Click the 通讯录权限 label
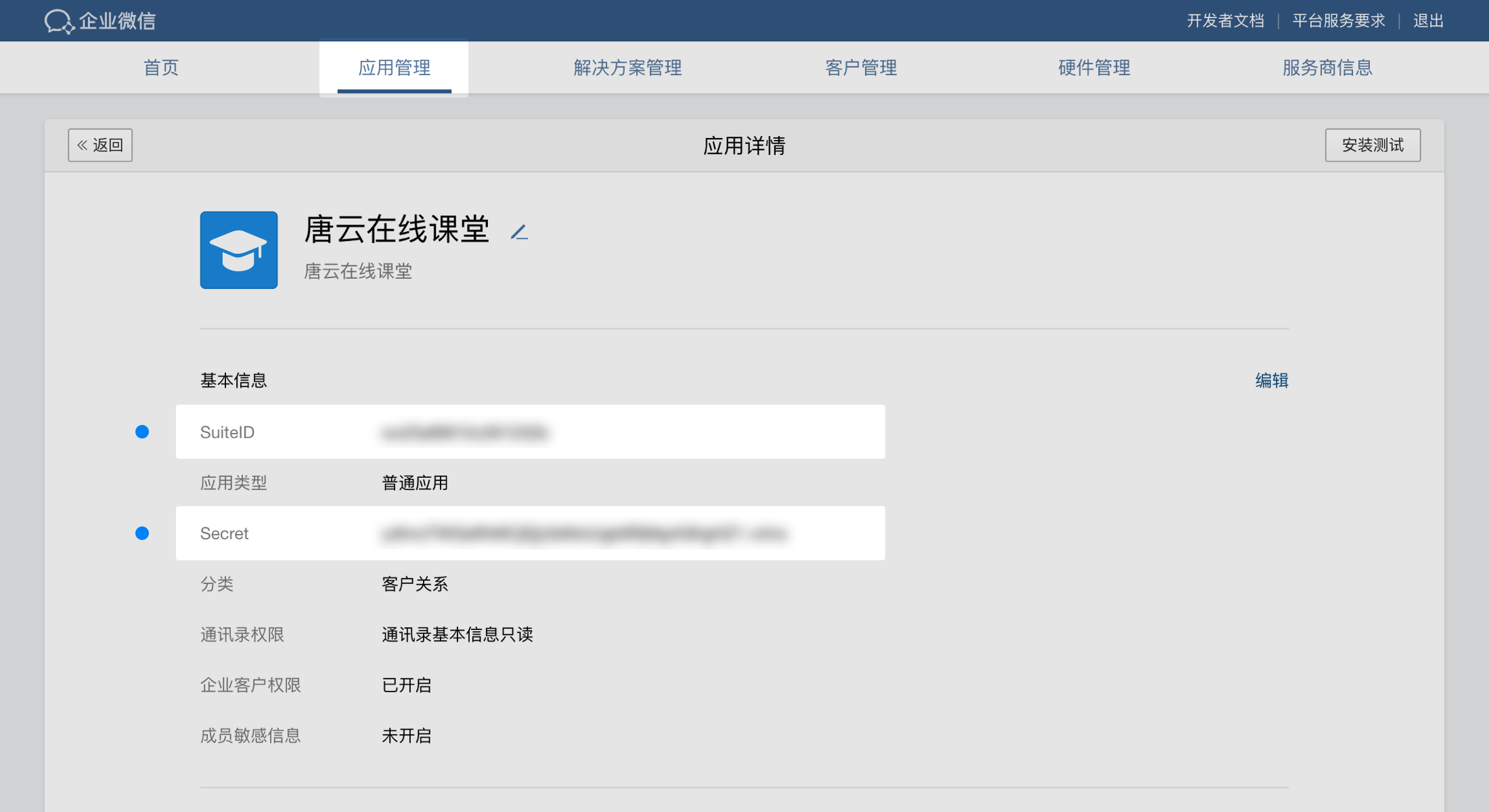The height and width of the screenshot is (812, 1489). pyautogui.click(x=242, y=634)
